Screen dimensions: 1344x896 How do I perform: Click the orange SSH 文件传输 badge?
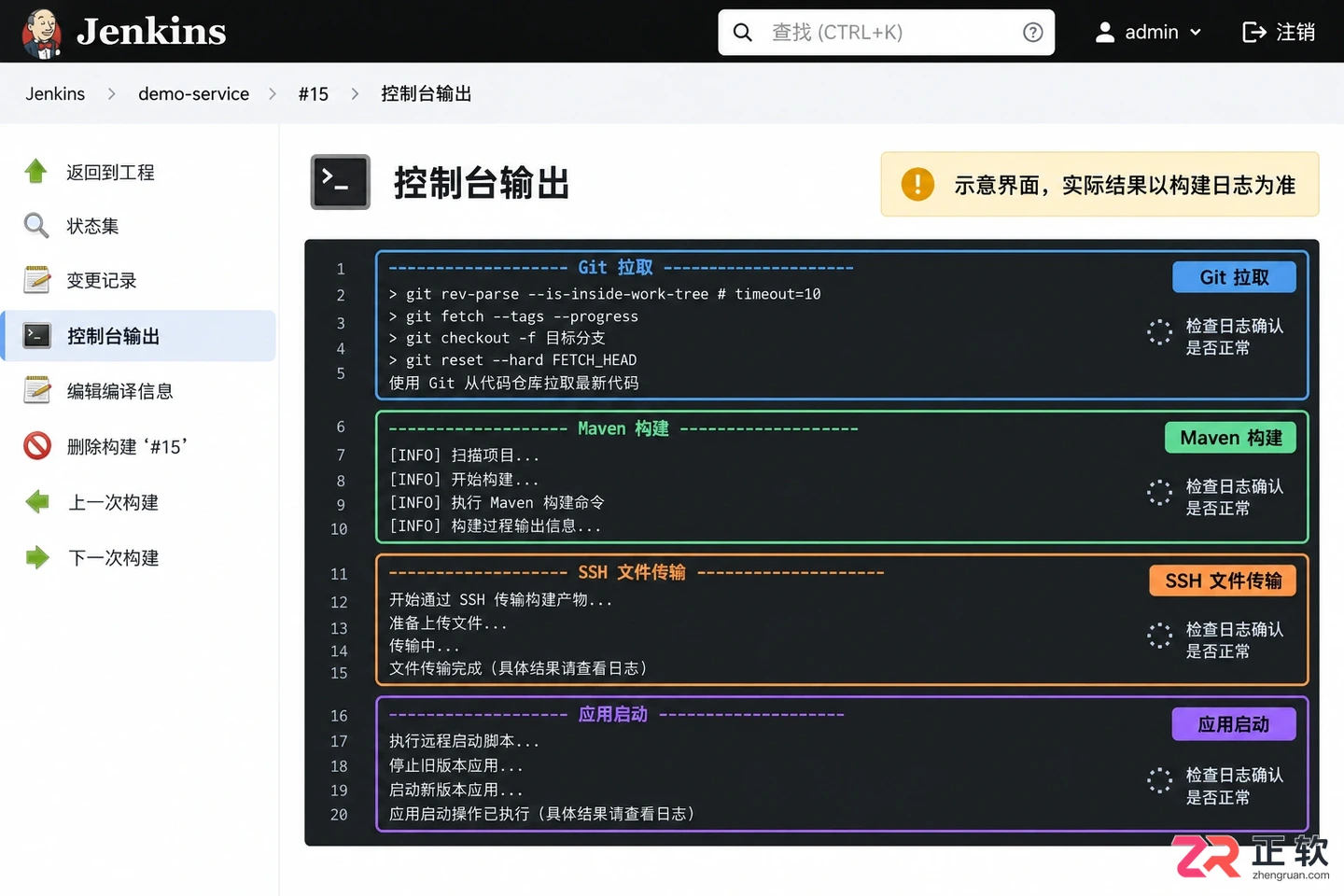pos(1224,581)
